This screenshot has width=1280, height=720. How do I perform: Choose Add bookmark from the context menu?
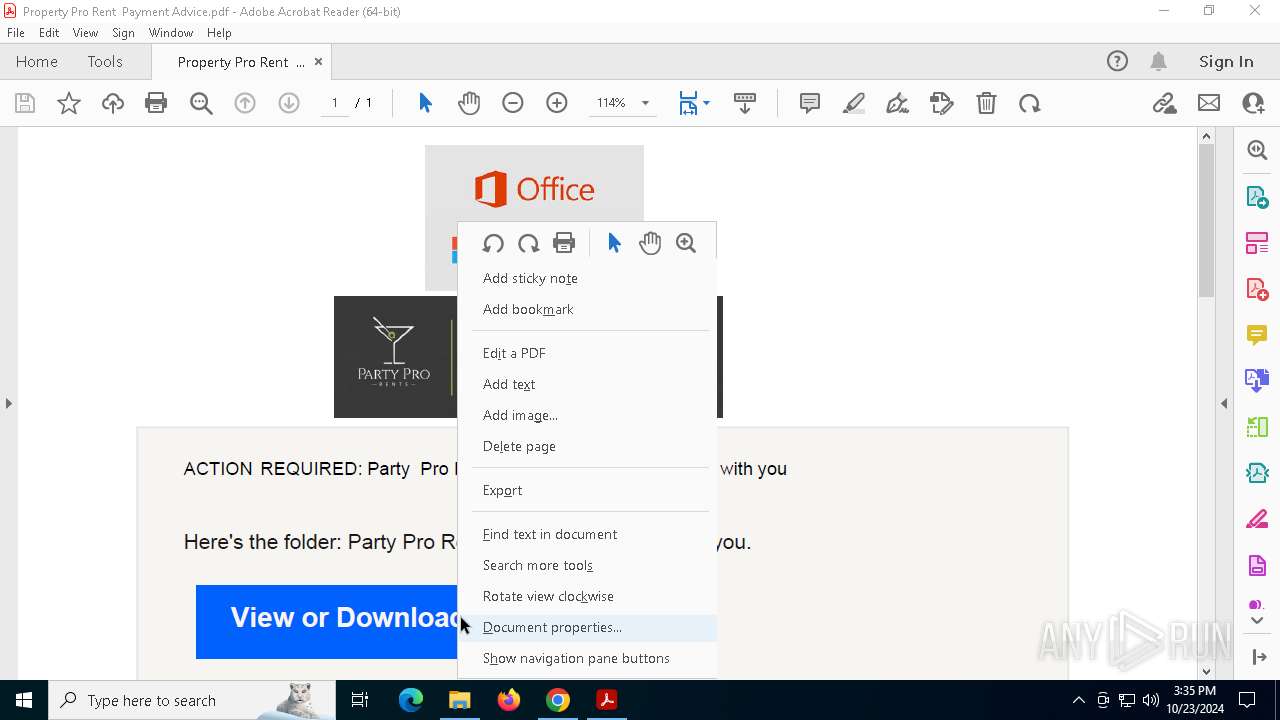[x=587, y=309]
